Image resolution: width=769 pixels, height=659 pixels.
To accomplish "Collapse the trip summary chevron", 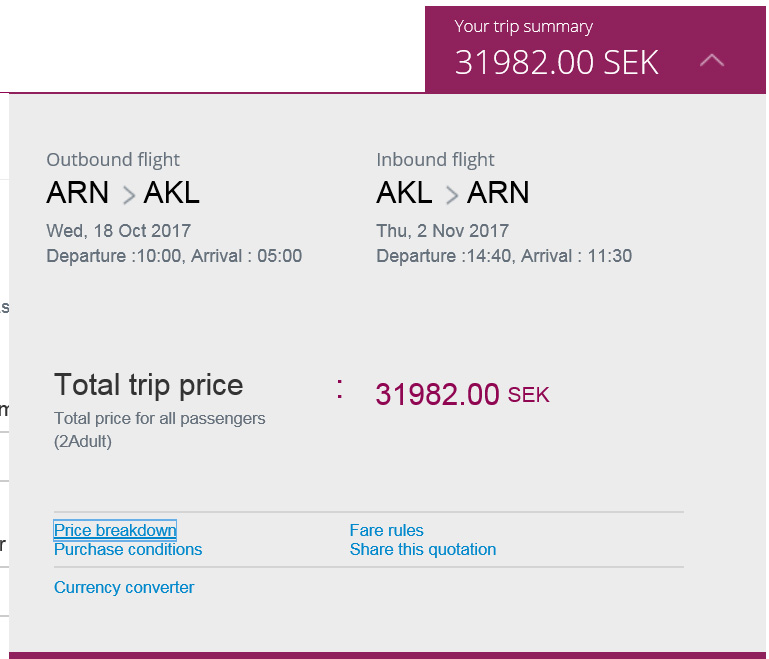I will click(x=712, y=61).
